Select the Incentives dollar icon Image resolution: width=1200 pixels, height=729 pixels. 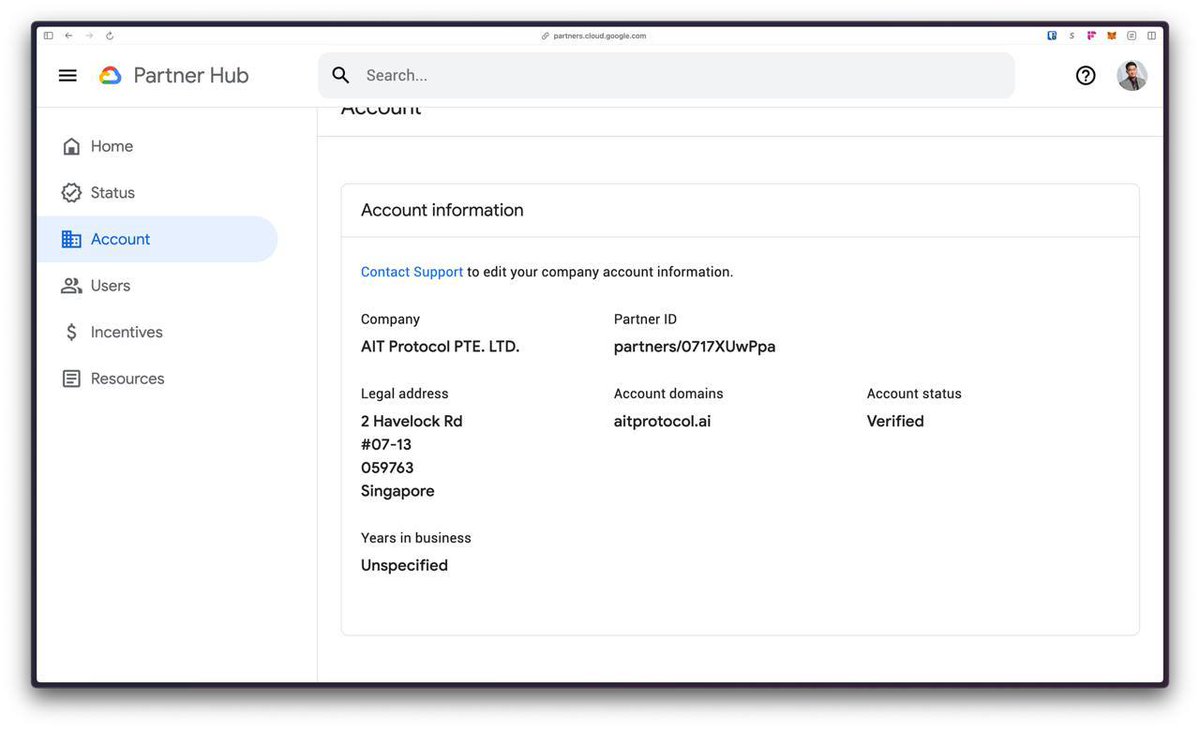click(71, 331)
